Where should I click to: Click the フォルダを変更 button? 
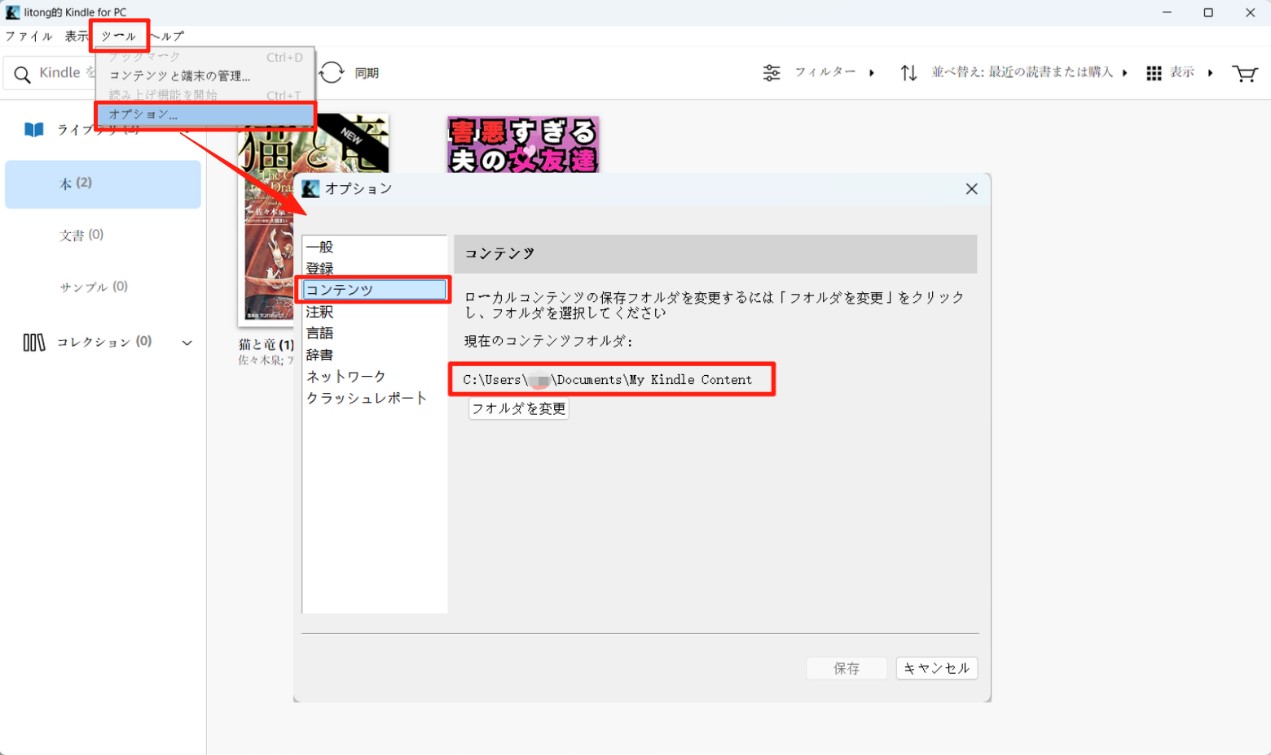519,408
